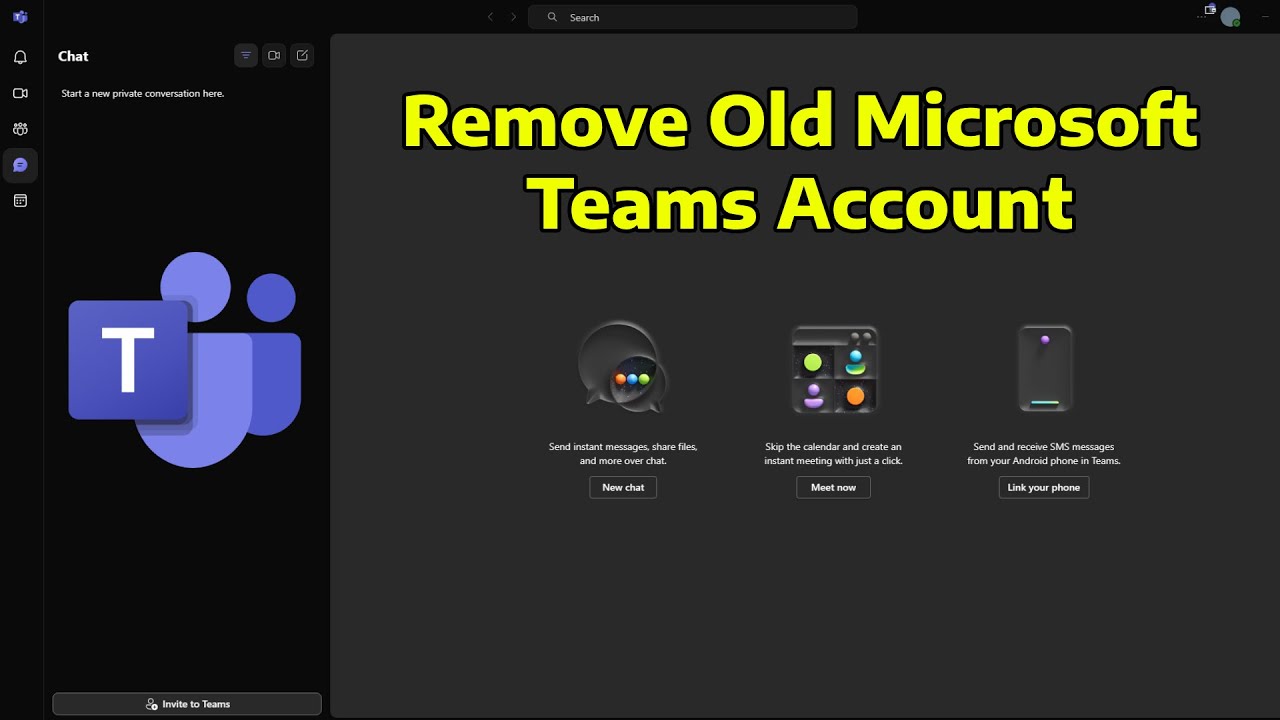Click the 'Skip the calendar' description text
Image resolution: width=1280 pixels, height=720 pixels.
[833, 454]
